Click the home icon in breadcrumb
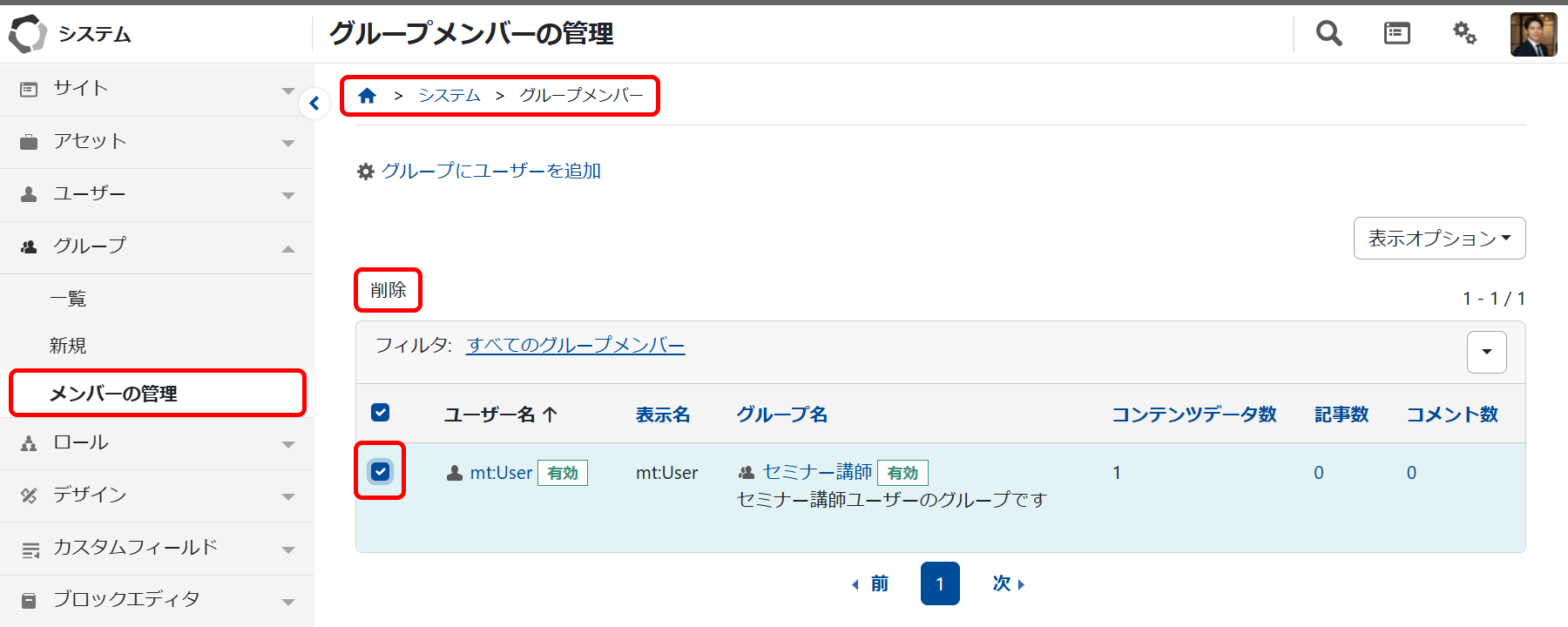 [367, 96]
